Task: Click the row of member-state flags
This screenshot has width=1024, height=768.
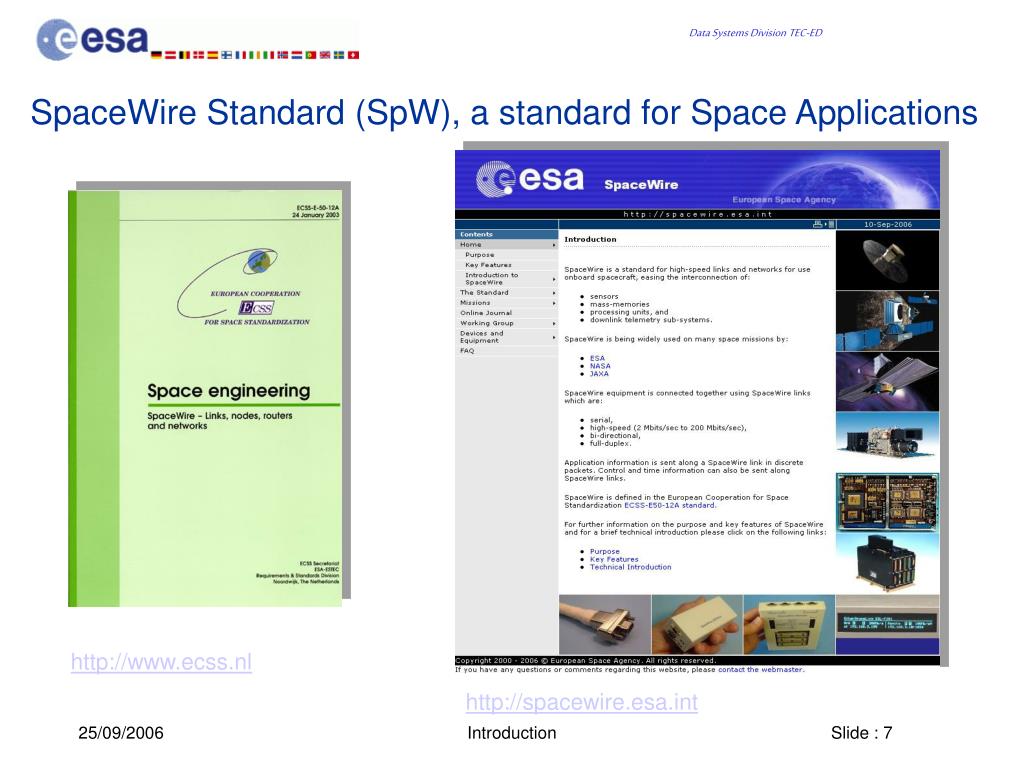Action: (x=255, y=55)
